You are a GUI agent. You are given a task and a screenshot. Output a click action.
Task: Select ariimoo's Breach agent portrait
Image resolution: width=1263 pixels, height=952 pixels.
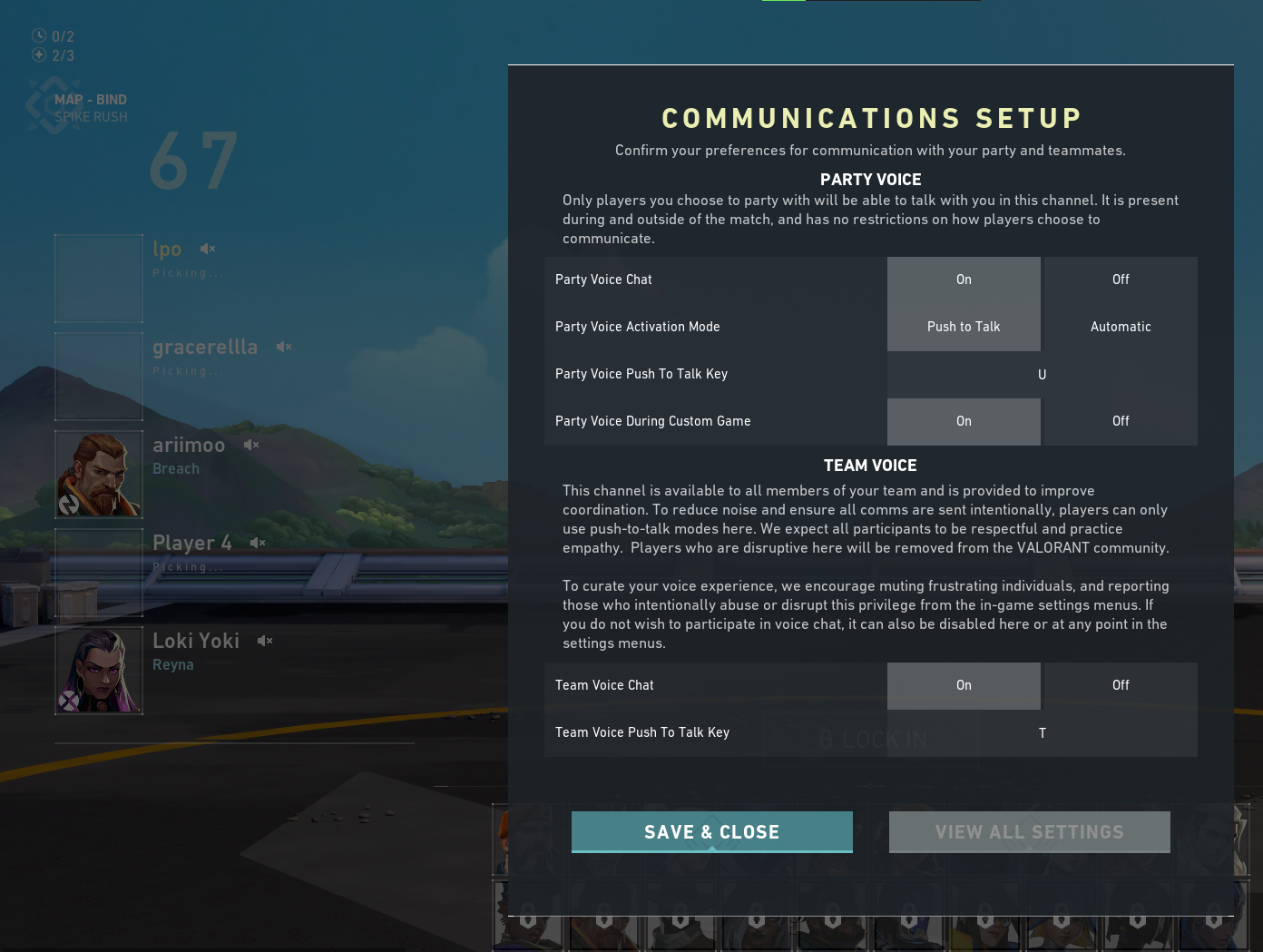(99, 475)
